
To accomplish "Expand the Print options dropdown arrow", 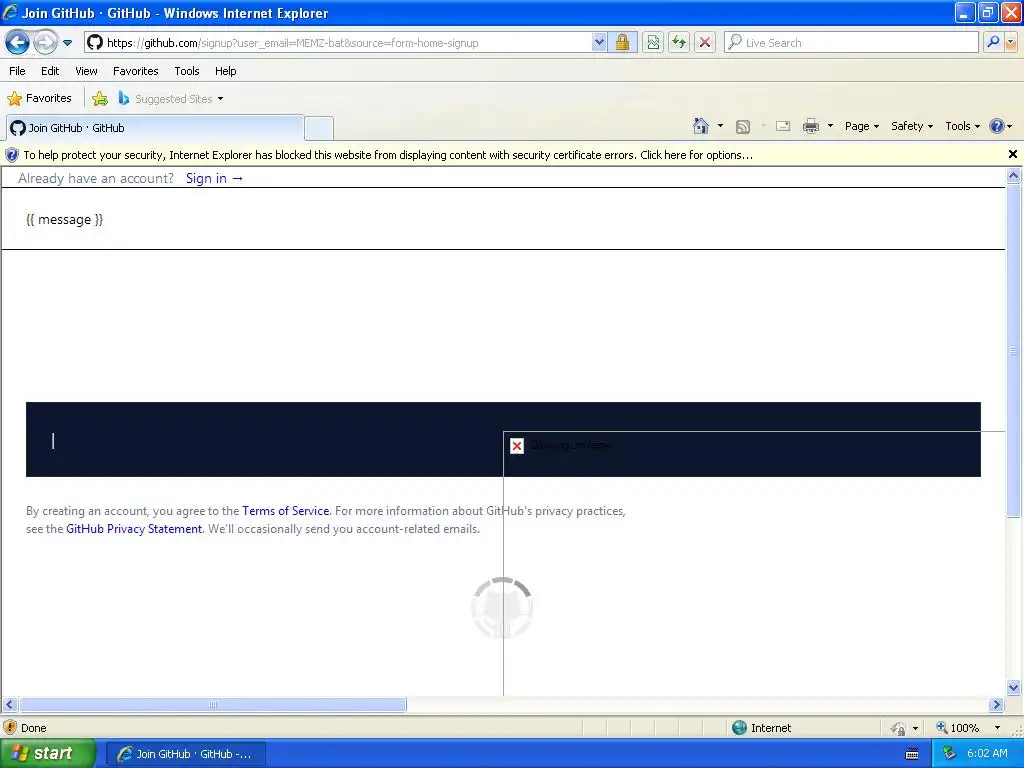I will click(x=830, y=126).
